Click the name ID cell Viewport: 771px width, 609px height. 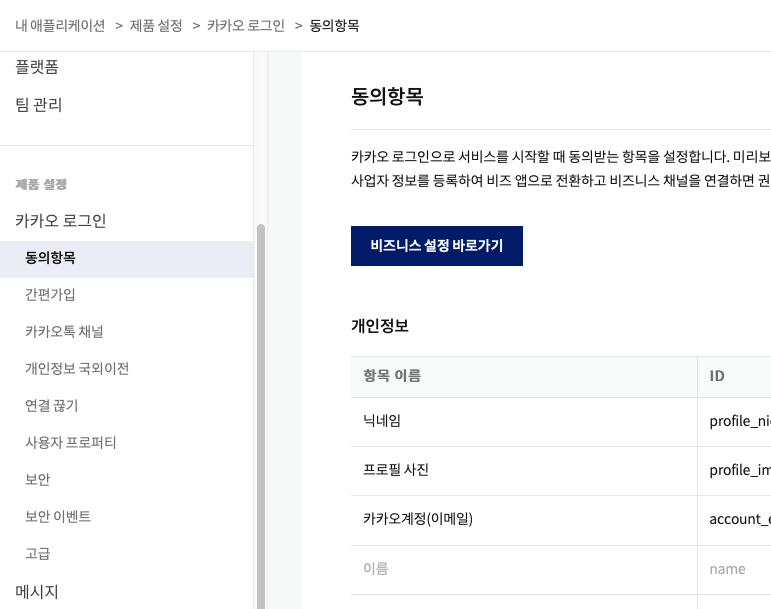tap(734, 570)
